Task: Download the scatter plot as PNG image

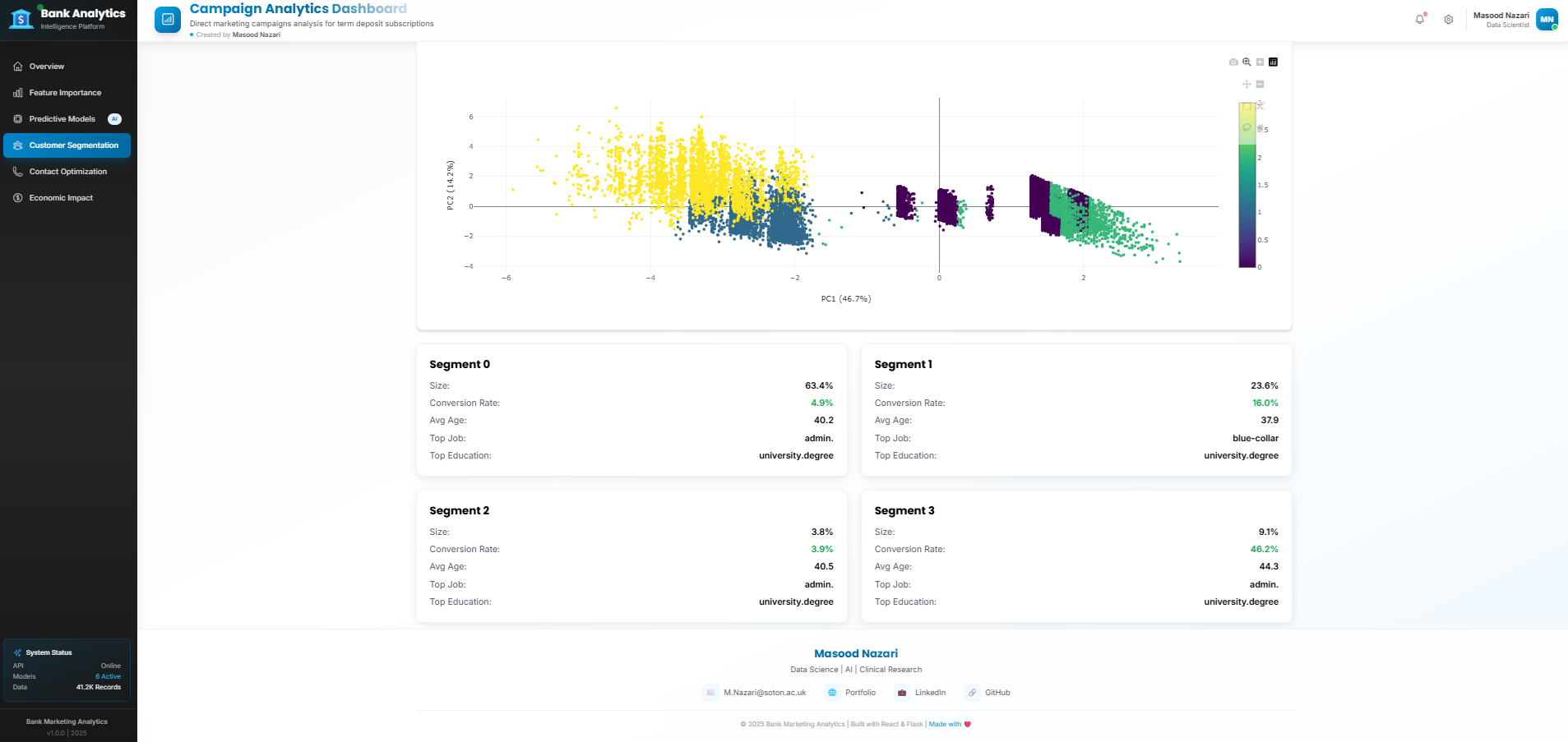Action: point(1233,62)
